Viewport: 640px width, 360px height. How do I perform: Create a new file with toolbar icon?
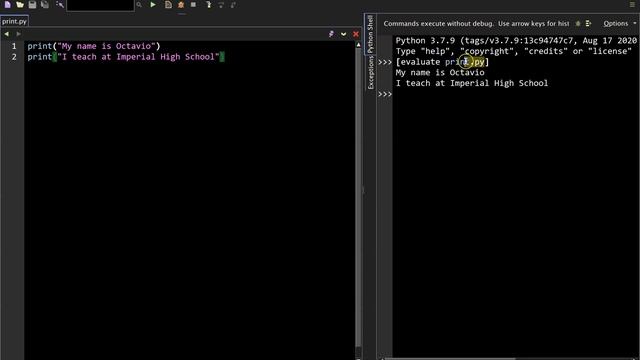pyautogui.click(x=7, y=4)
